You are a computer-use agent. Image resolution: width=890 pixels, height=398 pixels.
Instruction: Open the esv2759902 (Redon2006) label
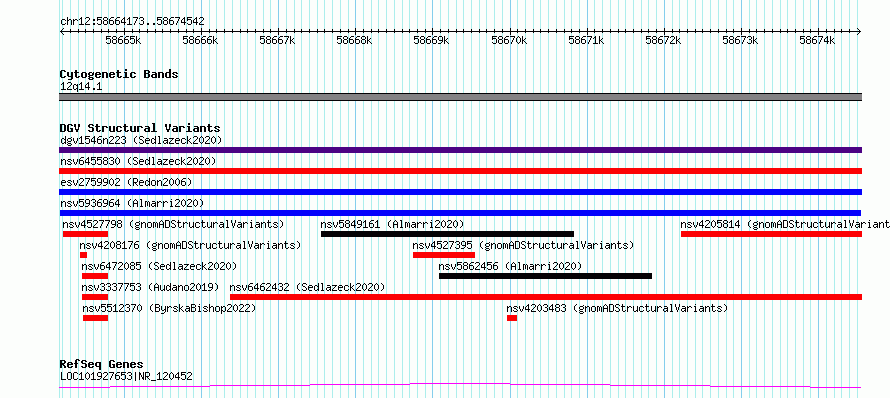coord(126,182)
